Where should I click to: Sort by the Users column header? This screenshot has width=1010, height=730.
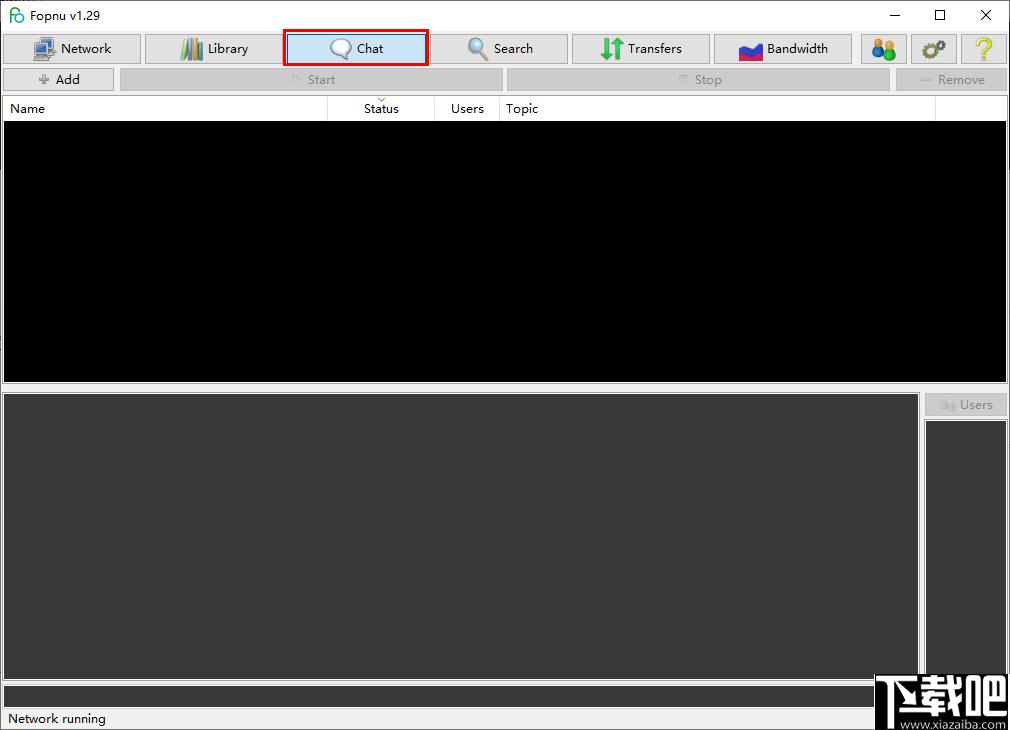coord(467,108)
